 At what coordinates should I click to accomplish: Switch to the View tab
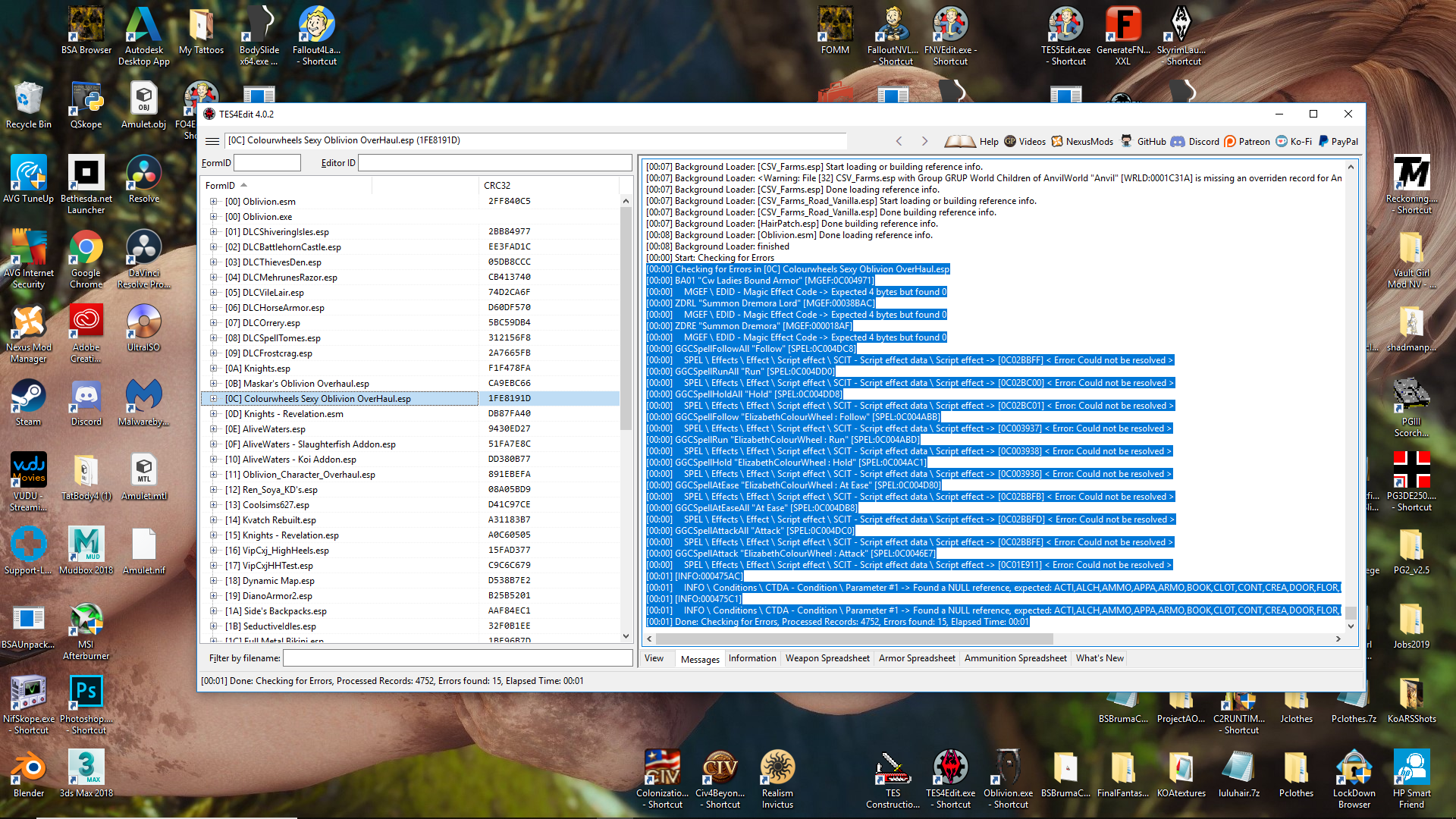pos(654,658)
